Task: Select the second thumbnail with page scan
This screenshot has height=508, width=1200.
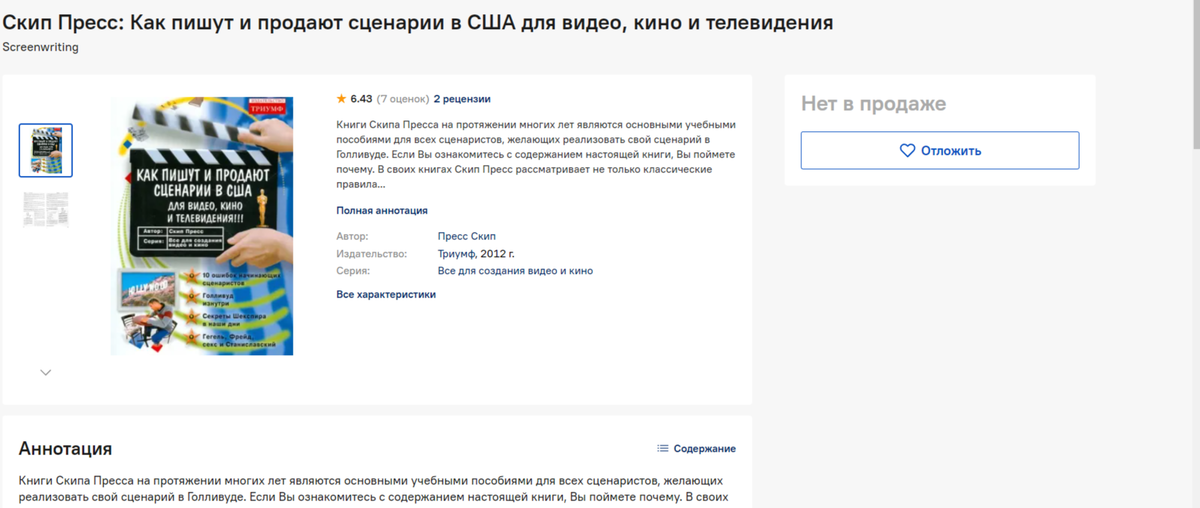Action: pyautogui.click(x=46, y=208)
